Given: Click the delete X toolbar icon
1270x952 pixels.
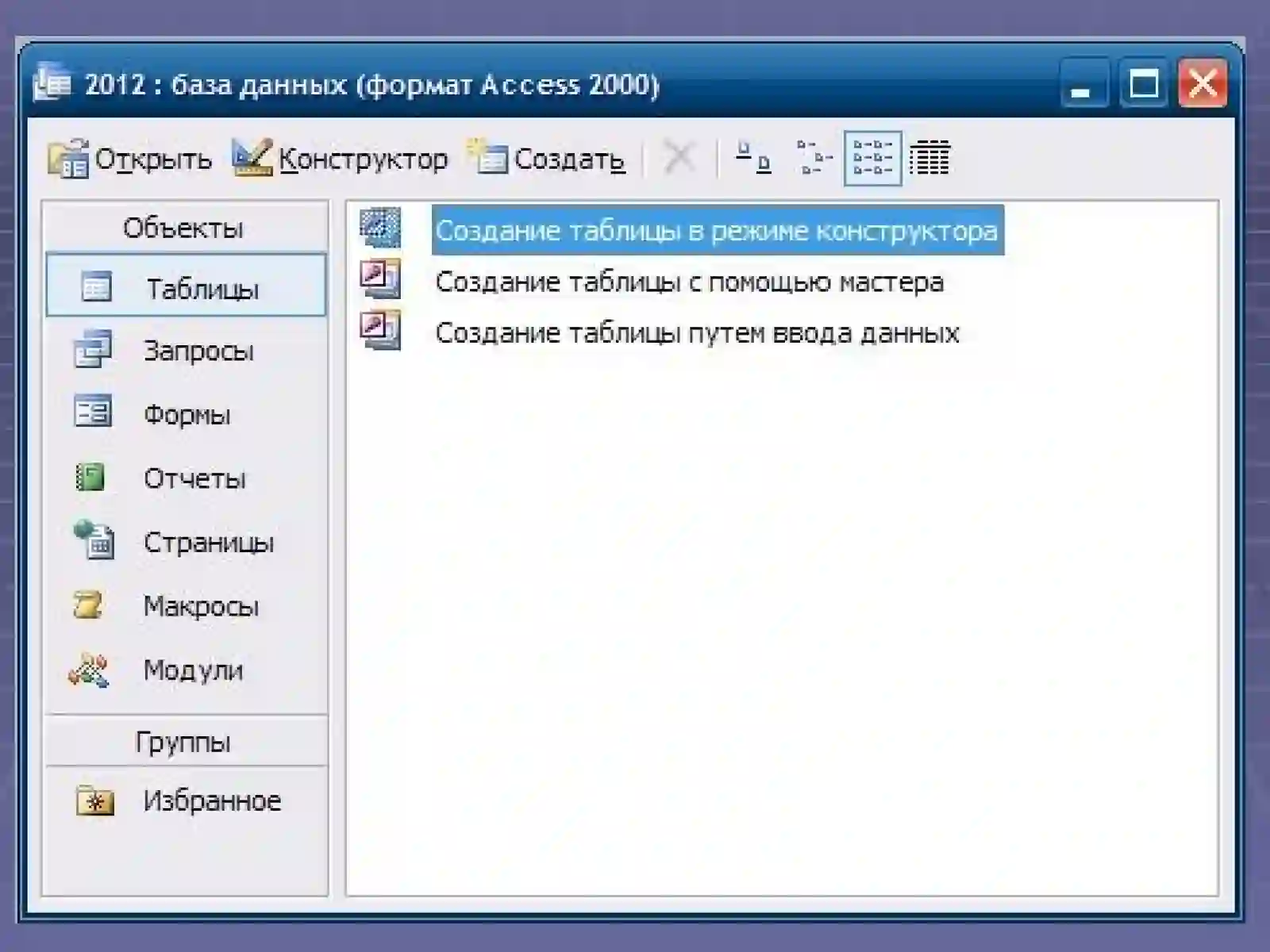Looking at the screenshot, I should pos(679,158).
